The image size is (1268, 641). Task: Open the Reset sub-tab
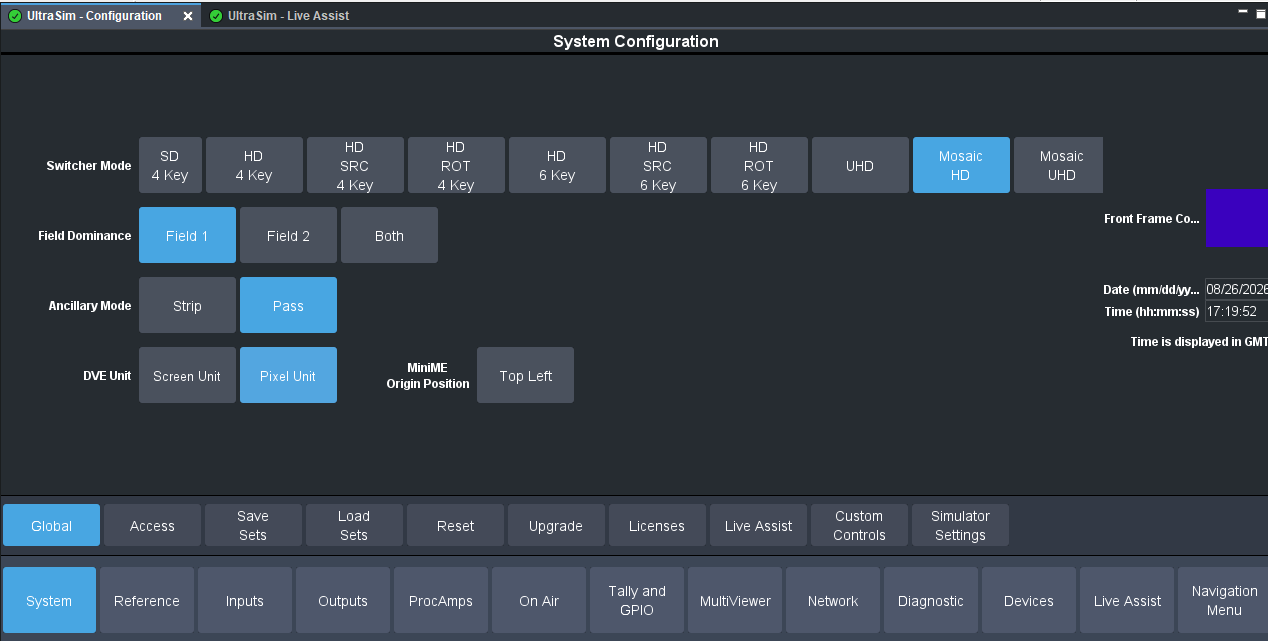point(455,525)
